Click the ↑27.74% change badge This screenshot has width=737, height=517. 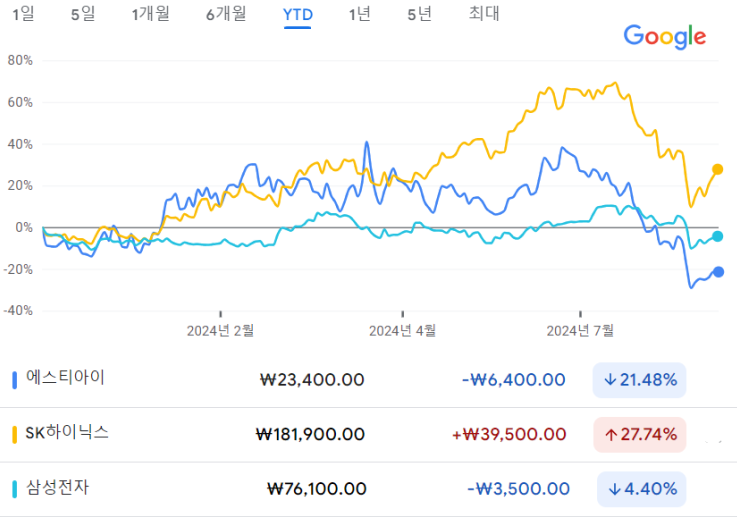(x=640, y=435)
